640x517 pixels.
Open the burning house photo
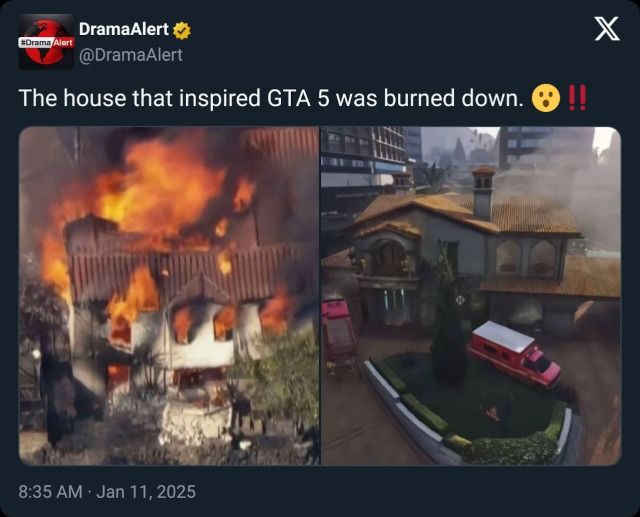169,296
